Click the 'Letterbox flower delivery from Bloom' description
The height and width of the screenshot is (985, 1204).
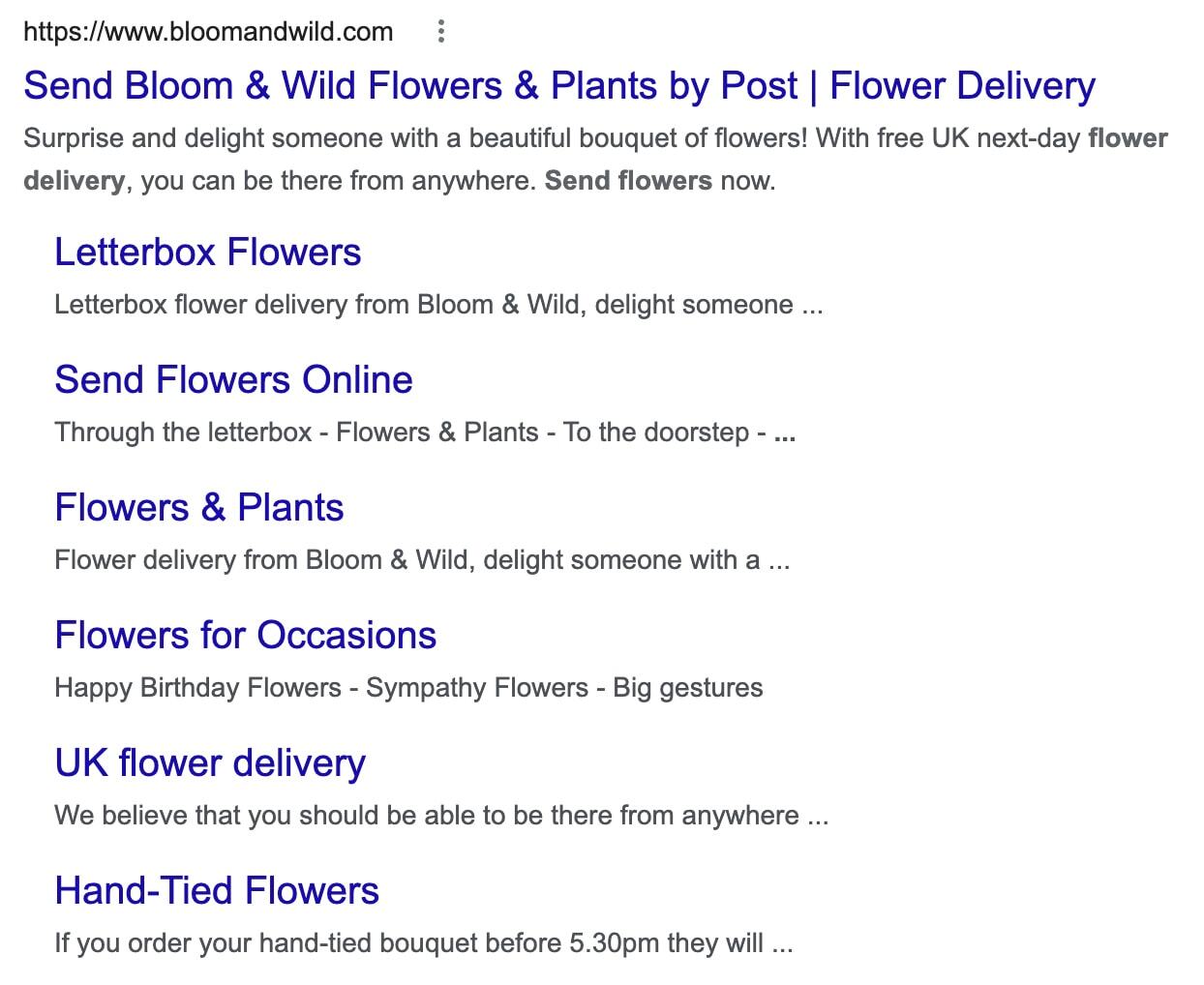click(x=437, y=305)
